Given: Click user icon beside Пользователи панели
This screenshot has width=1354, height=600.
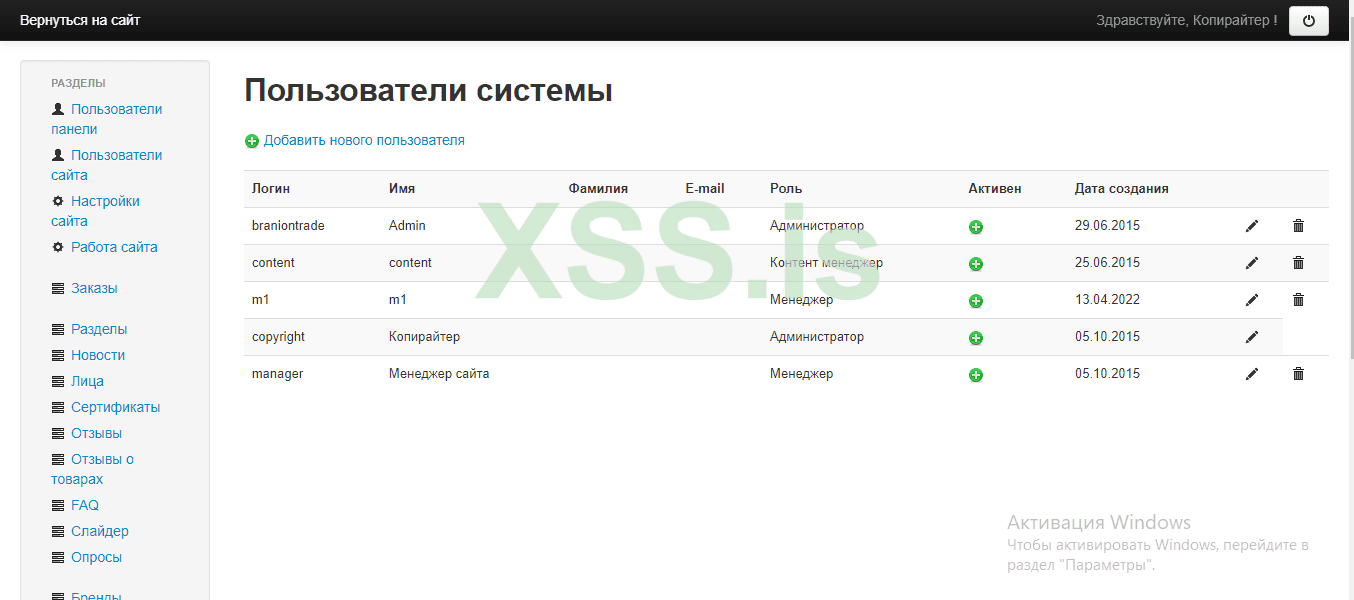Looking at the screenshot, I should tap(58, 109).
